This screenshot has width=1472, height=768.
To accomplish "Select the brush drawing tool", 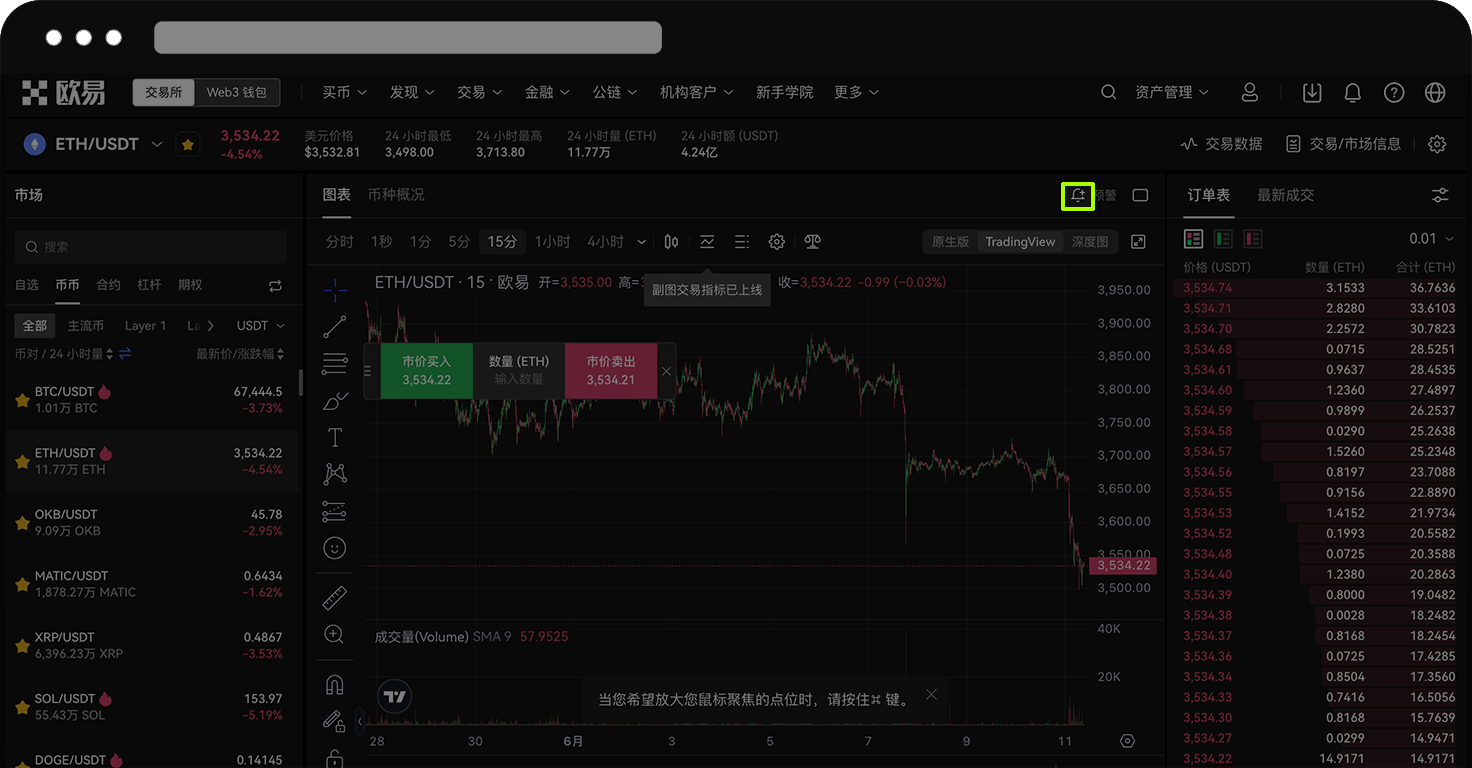I will [x=335, y=400].
